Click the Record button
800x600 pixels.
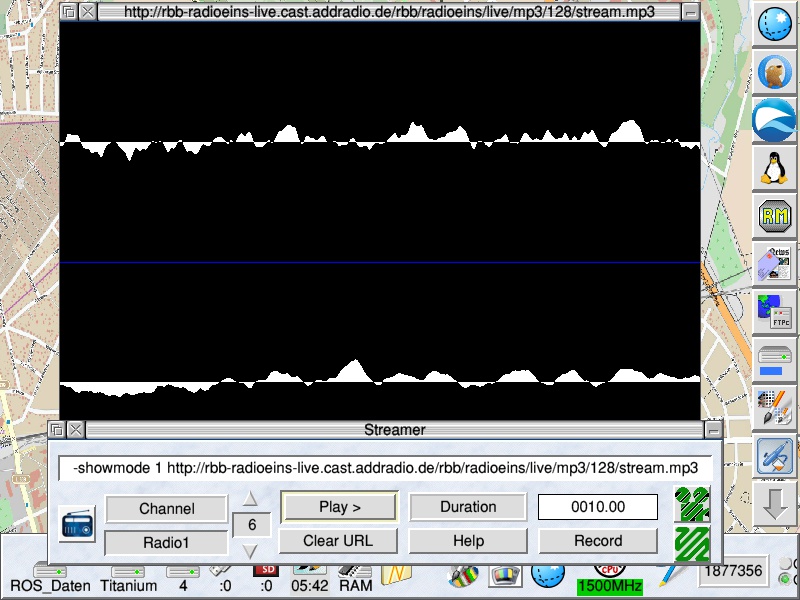(598, 541)
